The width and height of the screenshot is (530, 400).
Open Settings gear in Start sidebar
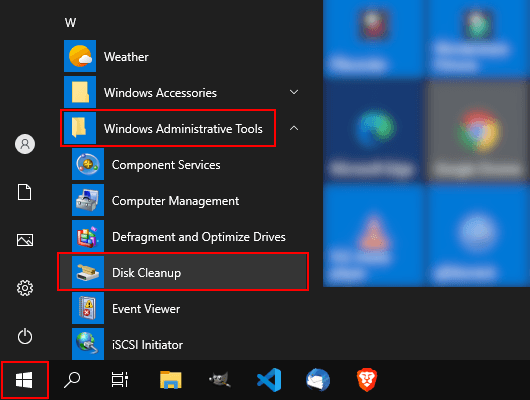pyautogui.click(x=25, y=288)
